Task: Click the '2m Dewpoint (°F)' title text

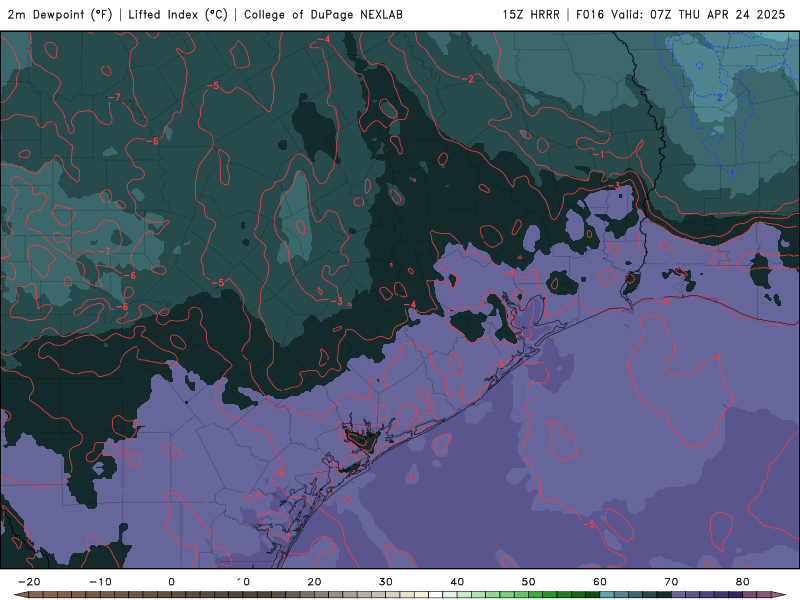Action: click(60, 15)
